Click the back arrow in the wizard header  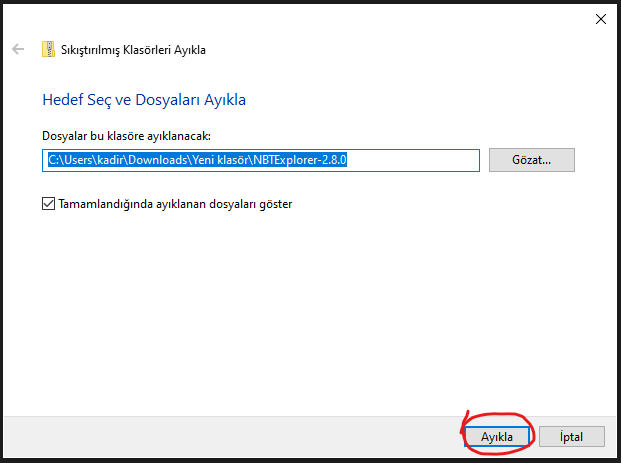[18, 49]
